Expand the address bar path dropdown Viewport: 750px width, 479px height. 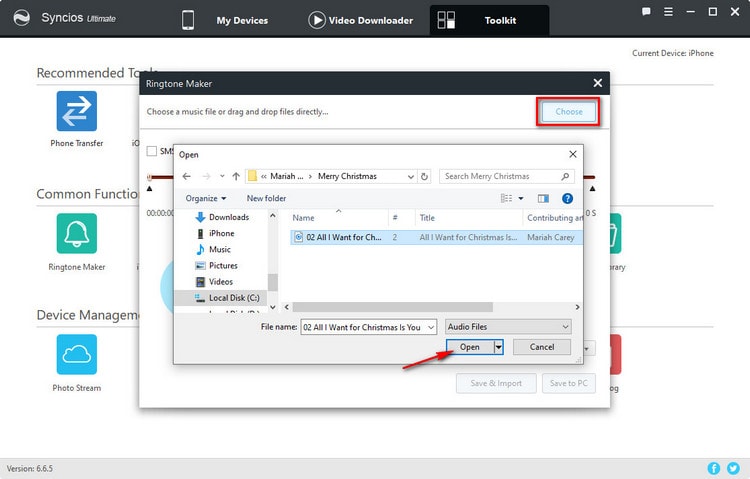(410, 177)
